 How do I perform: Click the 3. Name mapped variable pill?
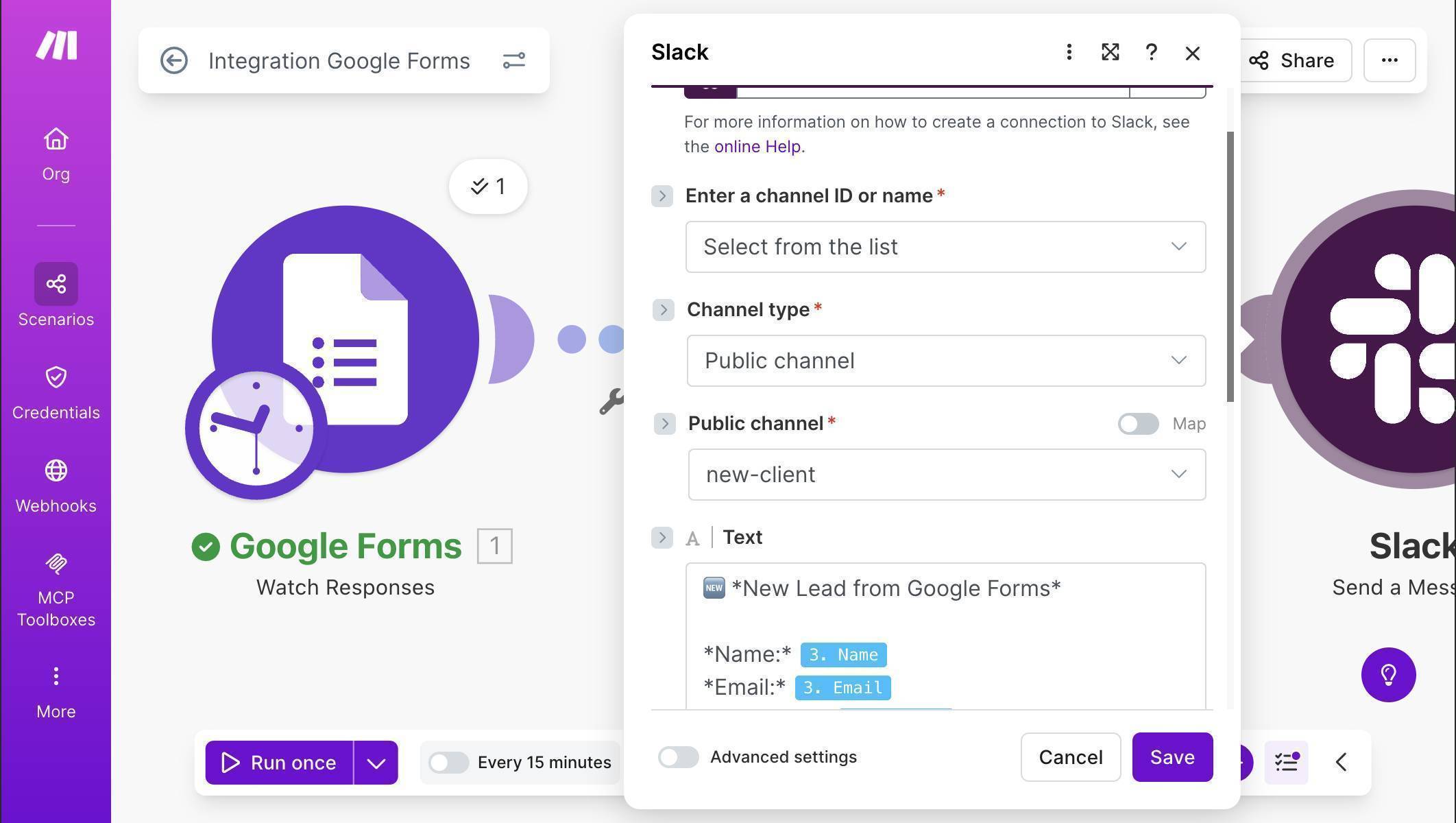[x=842, y=654]
